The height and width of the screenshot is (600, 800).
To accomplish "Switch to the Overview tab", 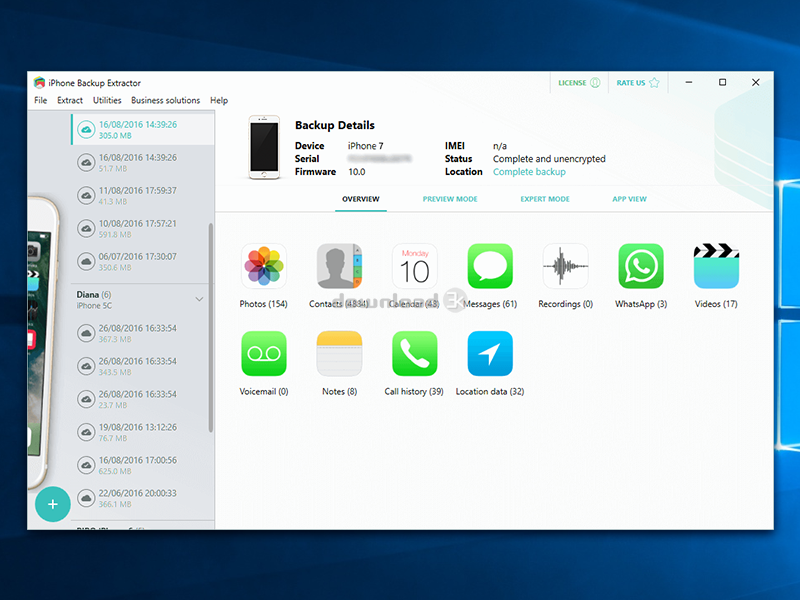I will [361, 199].
